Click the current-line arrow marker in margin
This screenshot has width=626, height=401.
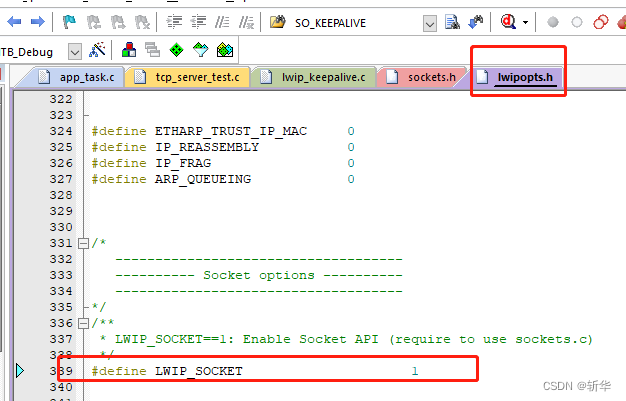pyautogui.click(x=20, y=371)
